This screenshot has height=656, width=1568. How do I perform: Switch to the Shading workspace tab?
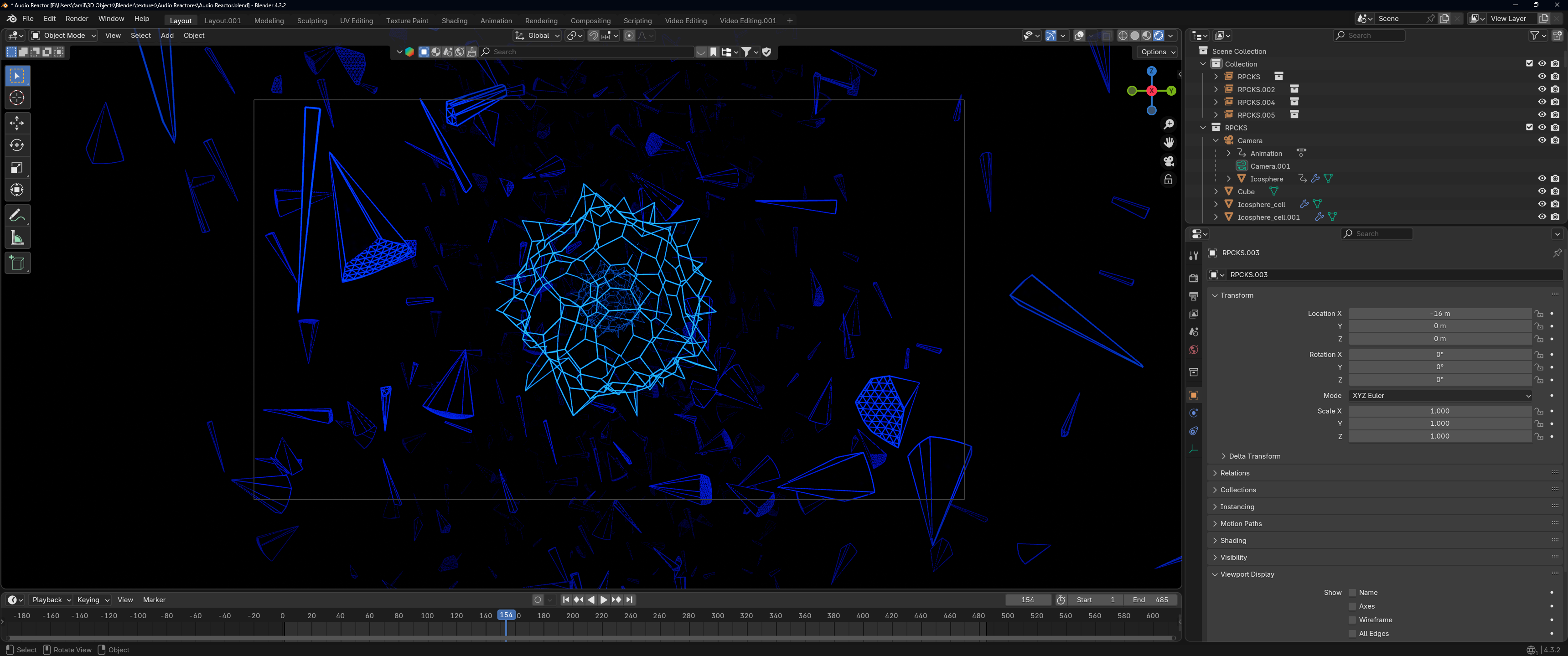[x=454, y=21]
